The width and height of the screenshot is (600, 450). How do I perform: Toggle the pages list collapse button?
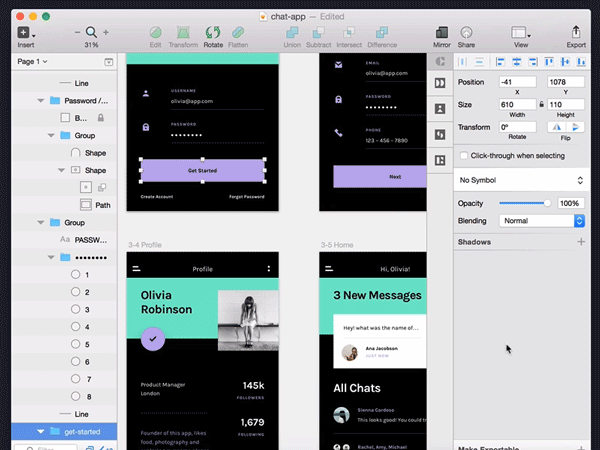pos(109,62)
